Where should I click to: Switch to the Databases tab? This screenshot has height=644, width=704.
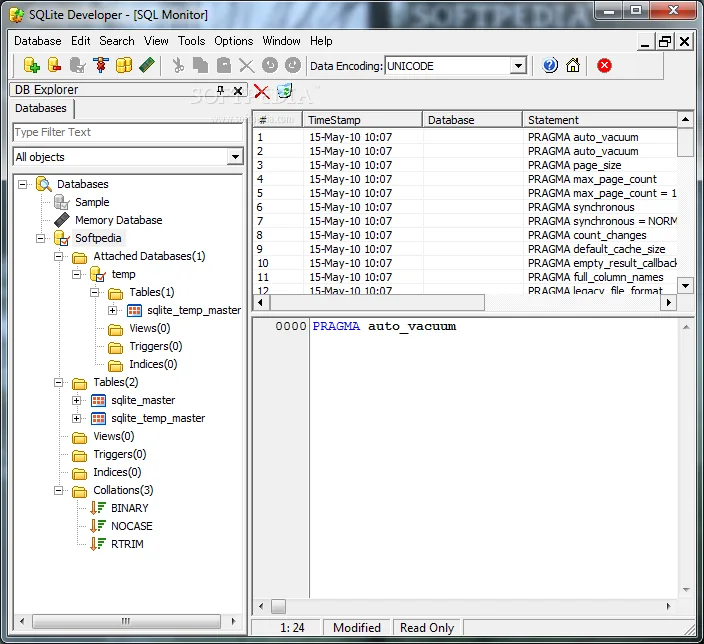click(x=41, y=108)
